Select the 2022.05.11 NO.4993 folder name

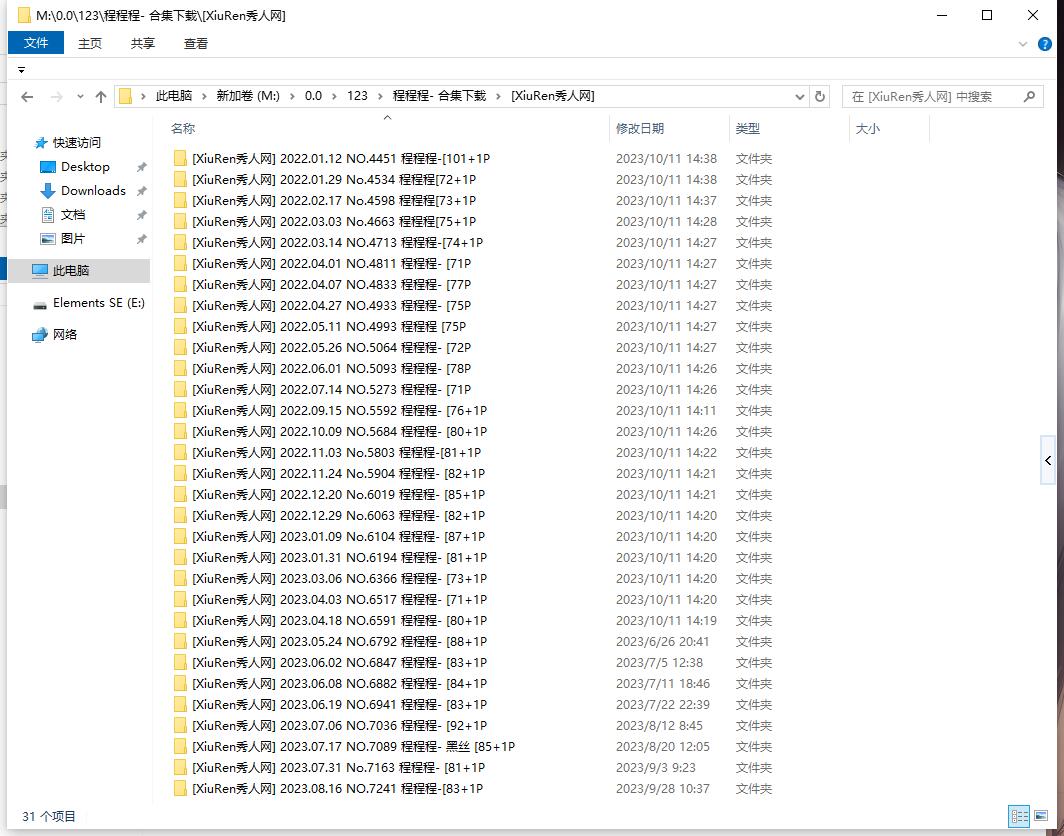click(x=329, y=326)
